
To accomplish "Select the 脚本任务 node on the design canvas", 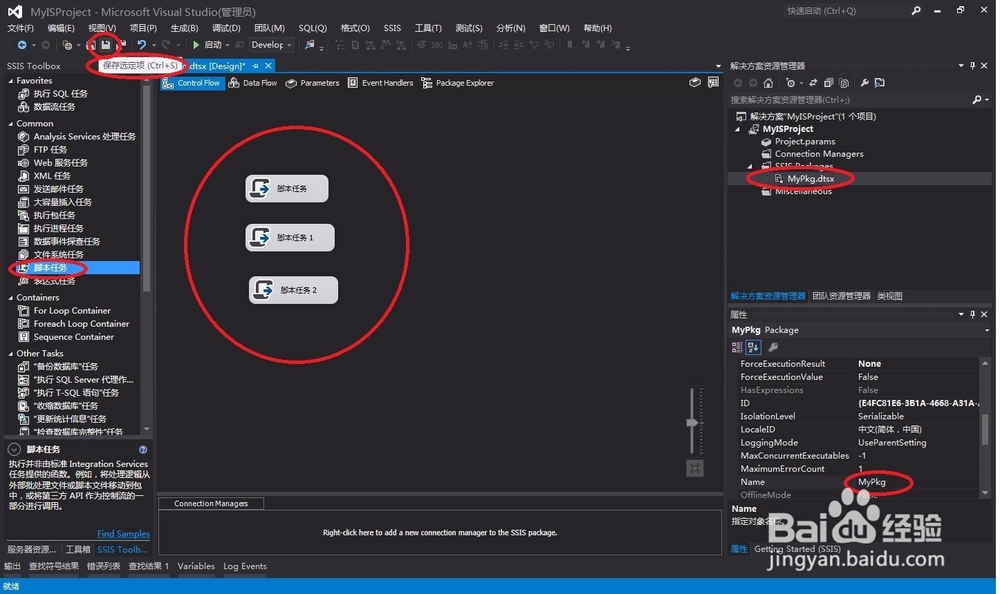I will 287,188.
